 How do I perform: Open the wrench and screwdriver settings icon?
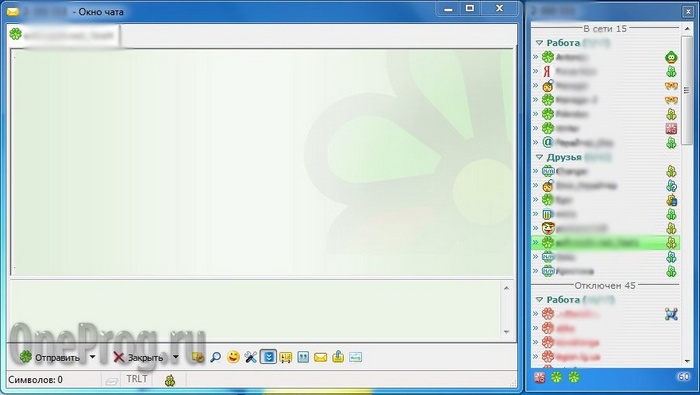point(250,357)
